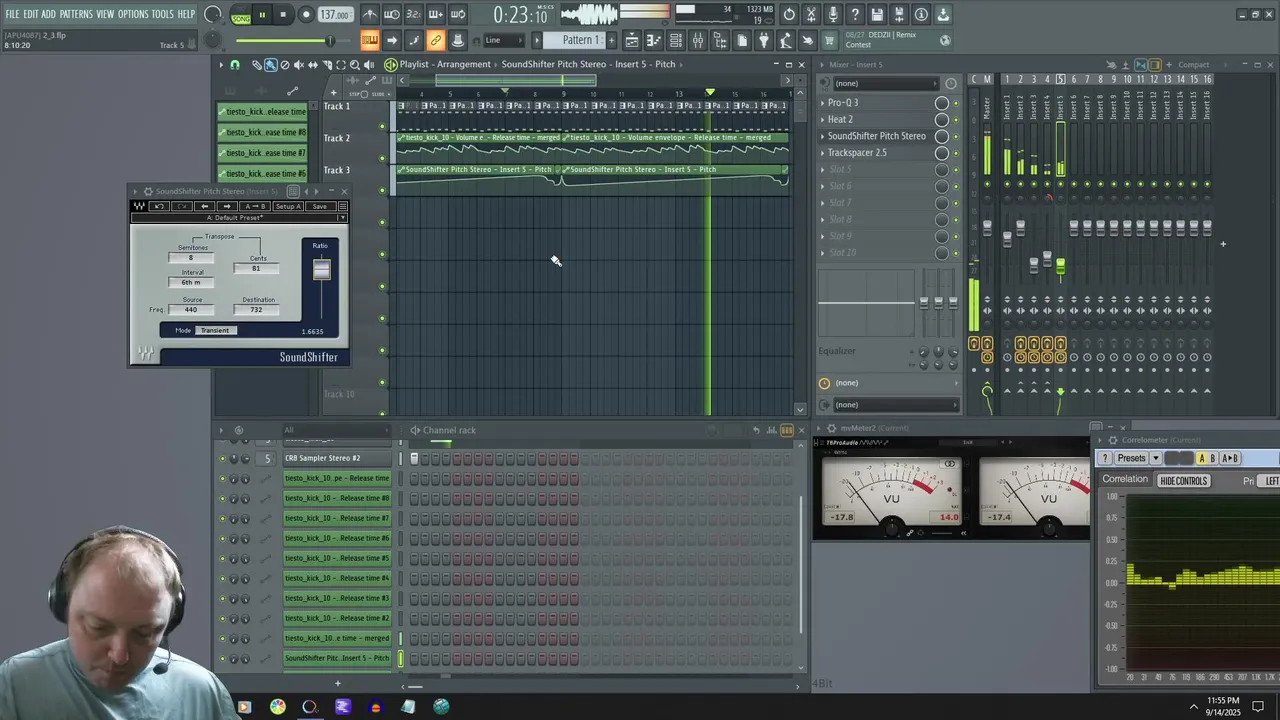The width and height of the screenshot is (1280, 720).
Task: Click the Semitones value field
Action: [x=191, y=258]
